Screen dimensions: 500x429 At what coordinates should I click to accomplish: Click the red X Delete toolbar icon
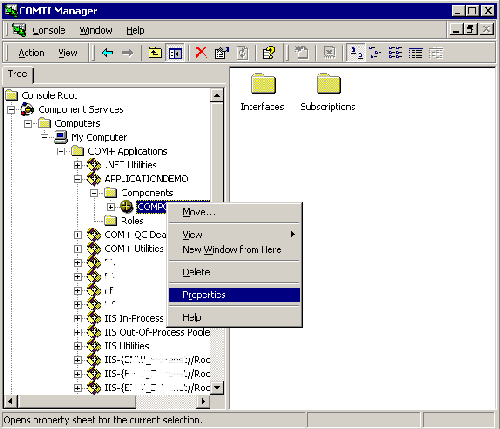(x=201, y=53)
